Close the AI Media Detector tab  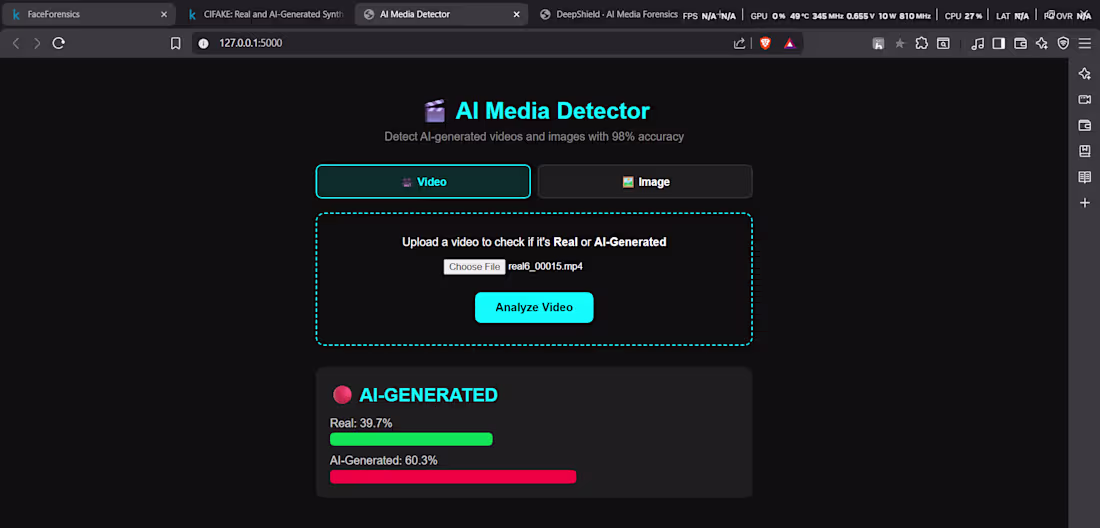coord(516,14)
